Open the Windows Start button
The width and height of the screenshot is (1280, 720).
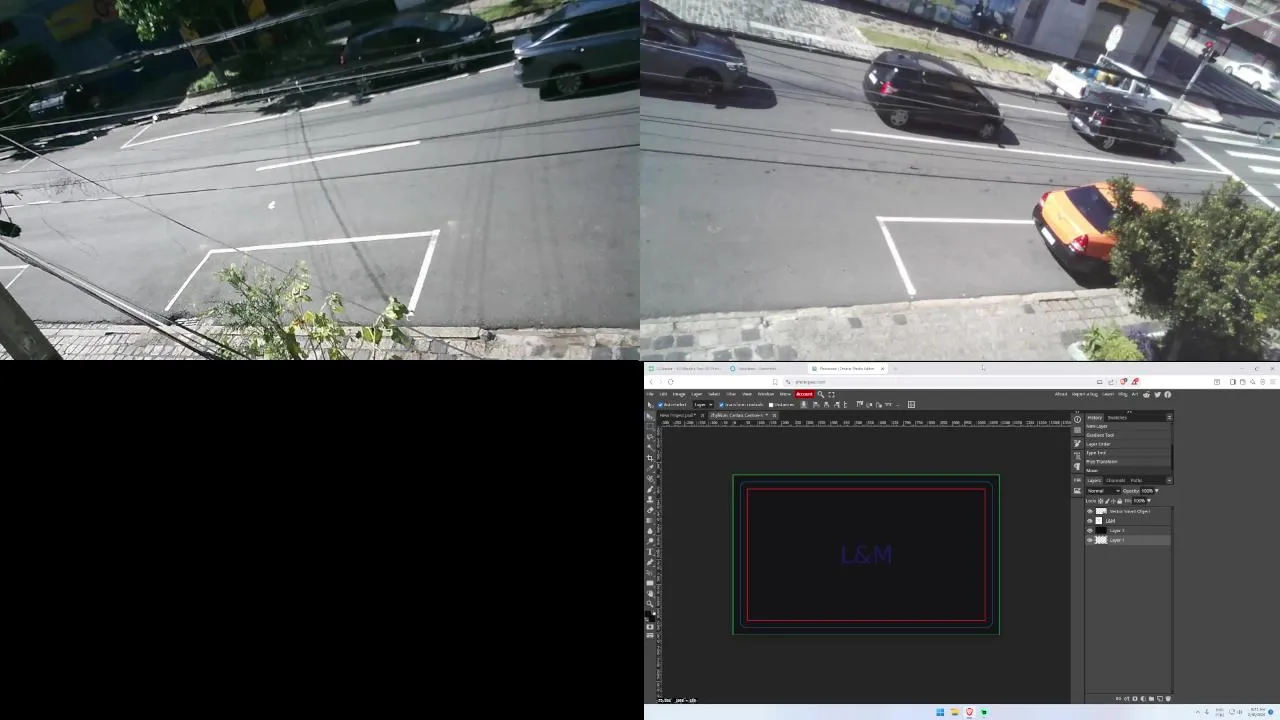pyautogui.click(x=940, y=712)
